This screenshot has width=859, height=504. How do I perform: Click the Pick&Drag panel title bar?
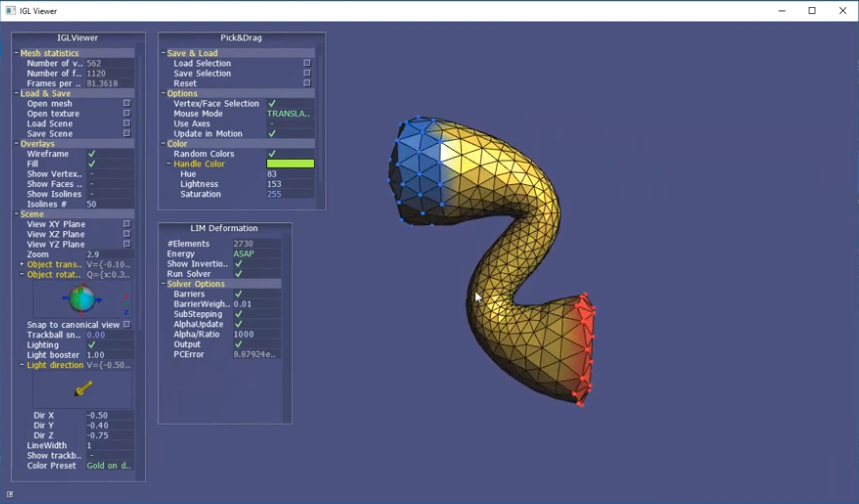pos(241,38)
